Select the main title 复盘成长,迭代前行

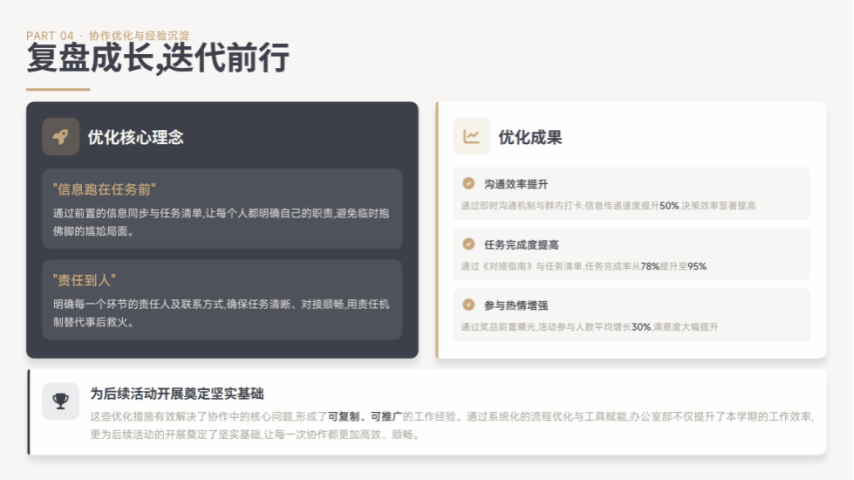point(157,58)
